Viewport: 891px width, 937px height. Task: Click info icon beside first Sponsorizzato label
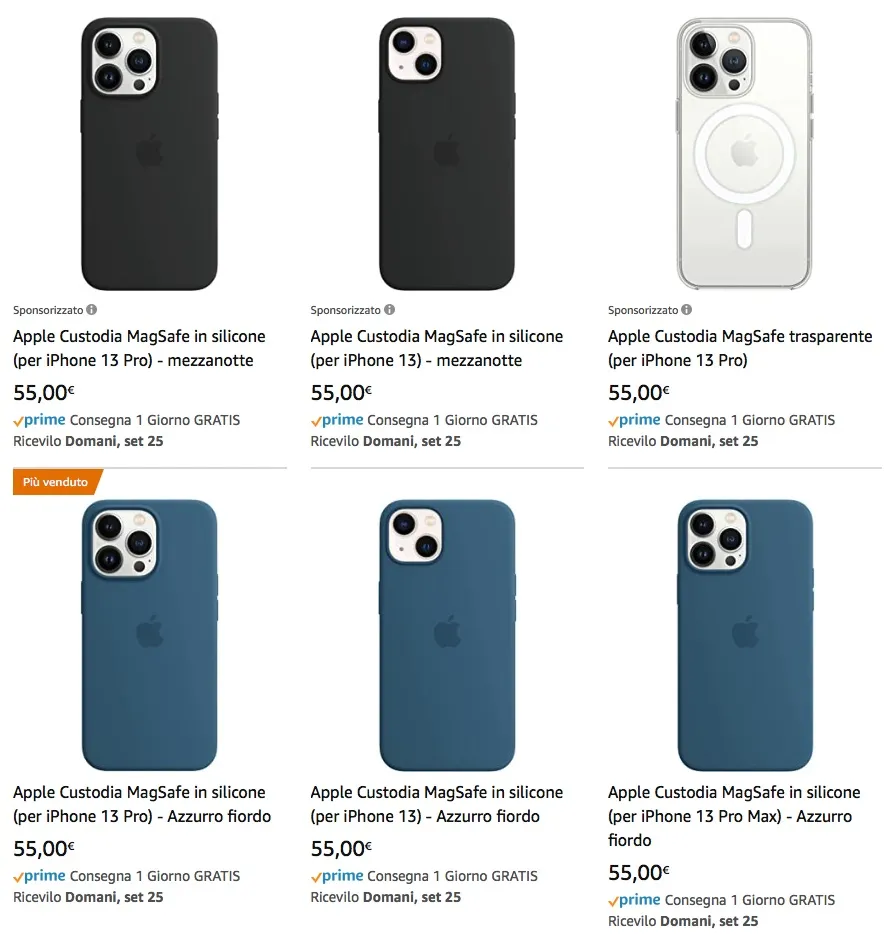click(92, 310)
